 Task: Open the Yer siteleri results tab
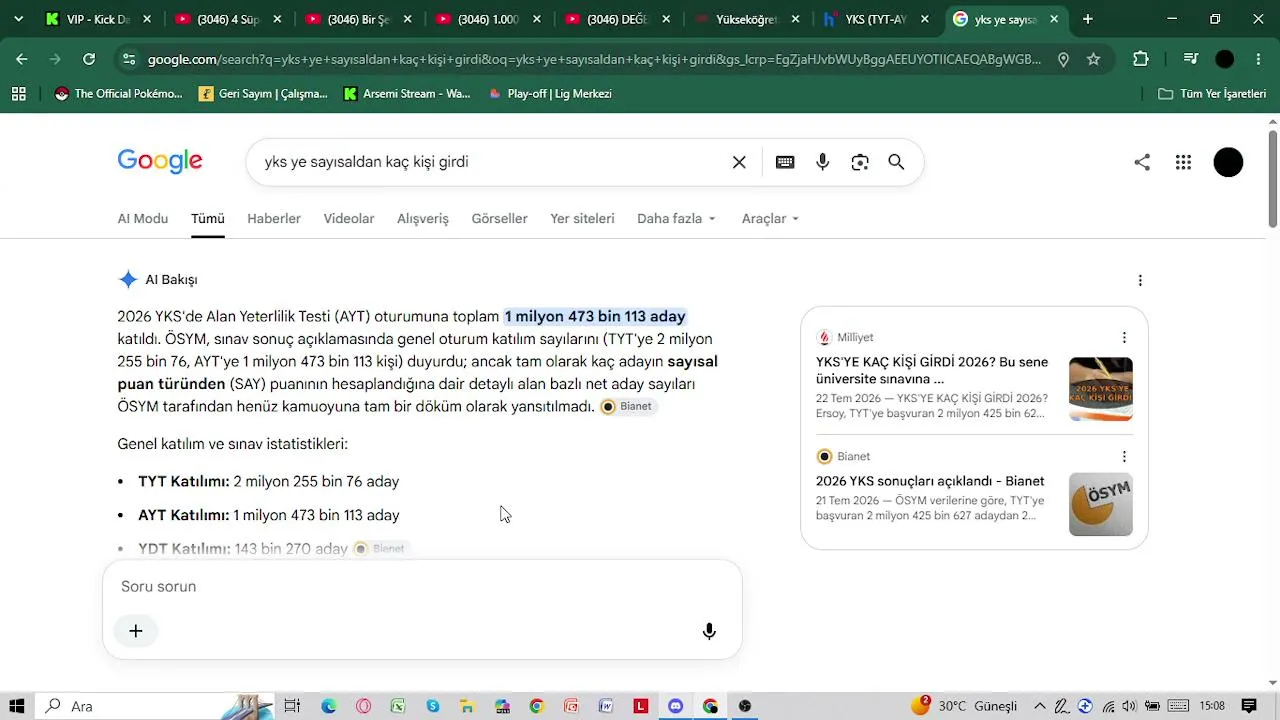[x=582, y=218]
